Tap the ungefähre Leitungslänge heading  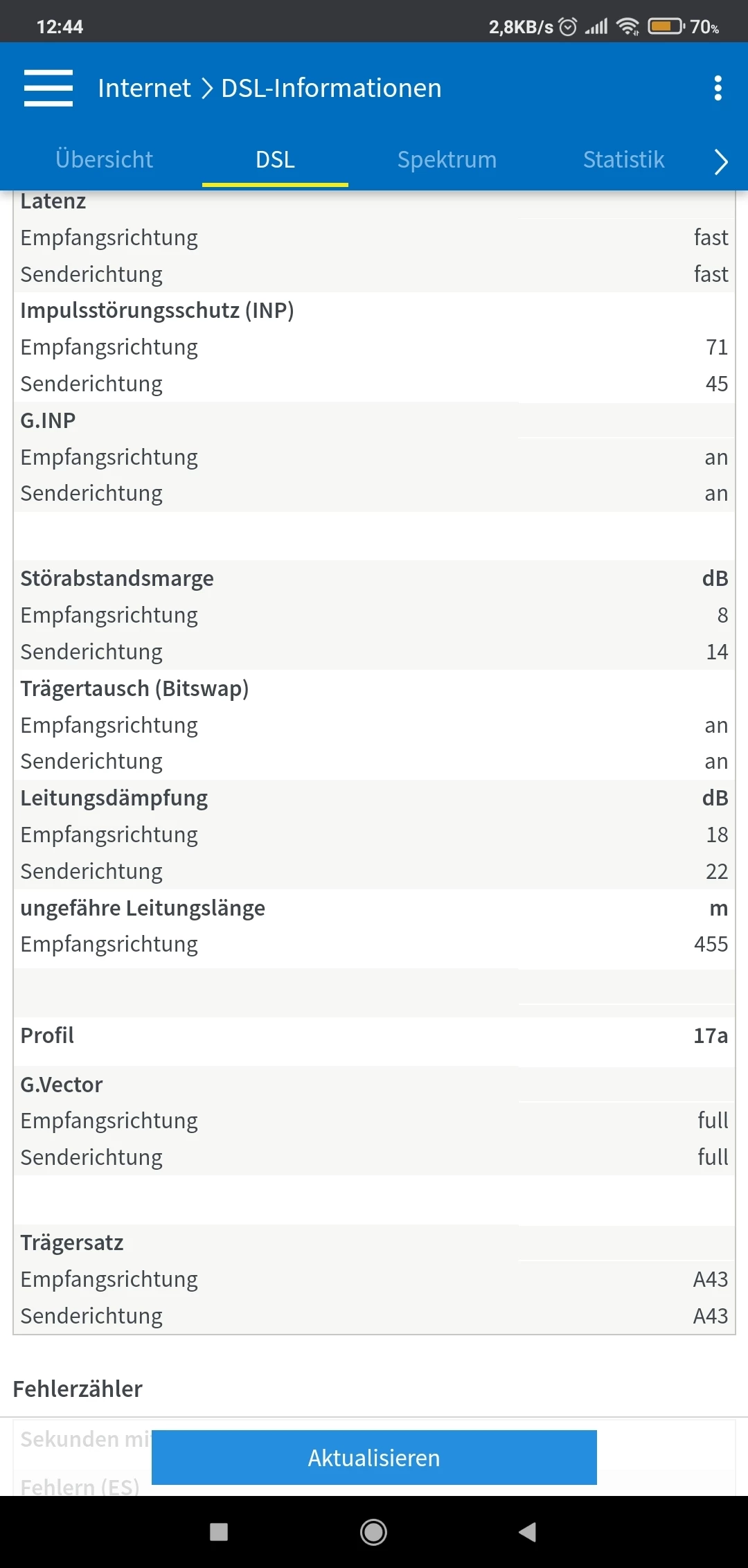143,908
